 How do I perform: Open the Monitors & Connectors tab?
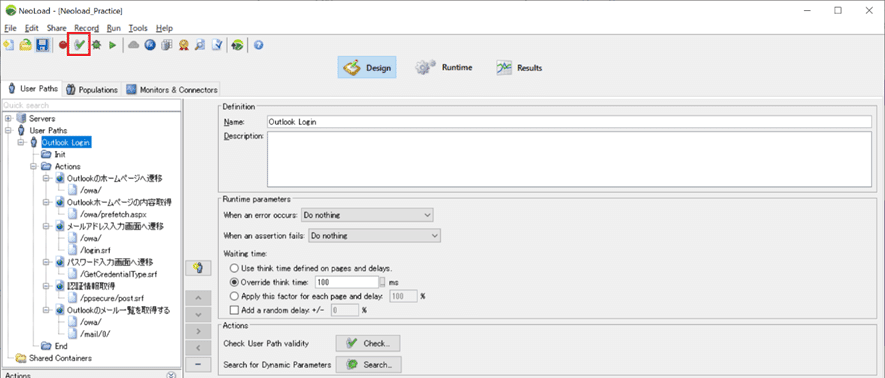pos(172,89)
